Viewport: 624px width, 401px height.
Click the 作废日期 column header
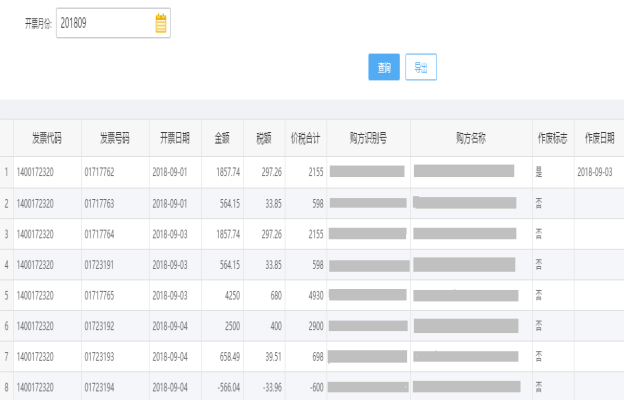(598, 138)
